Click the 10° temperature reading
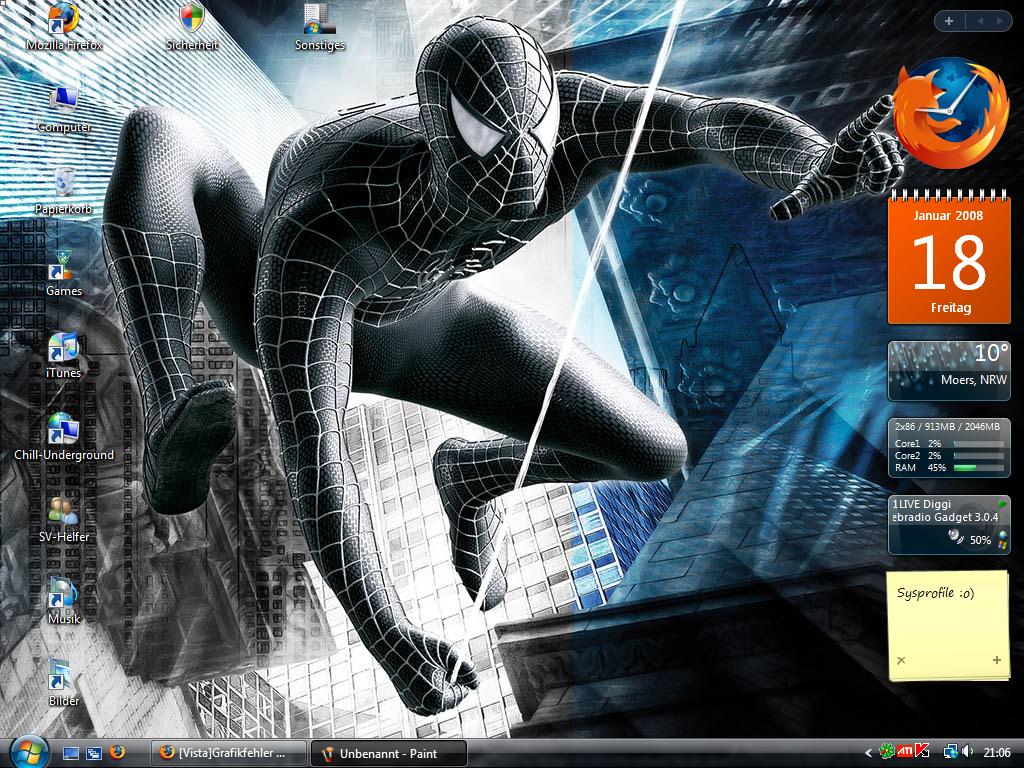 [991, 353]
